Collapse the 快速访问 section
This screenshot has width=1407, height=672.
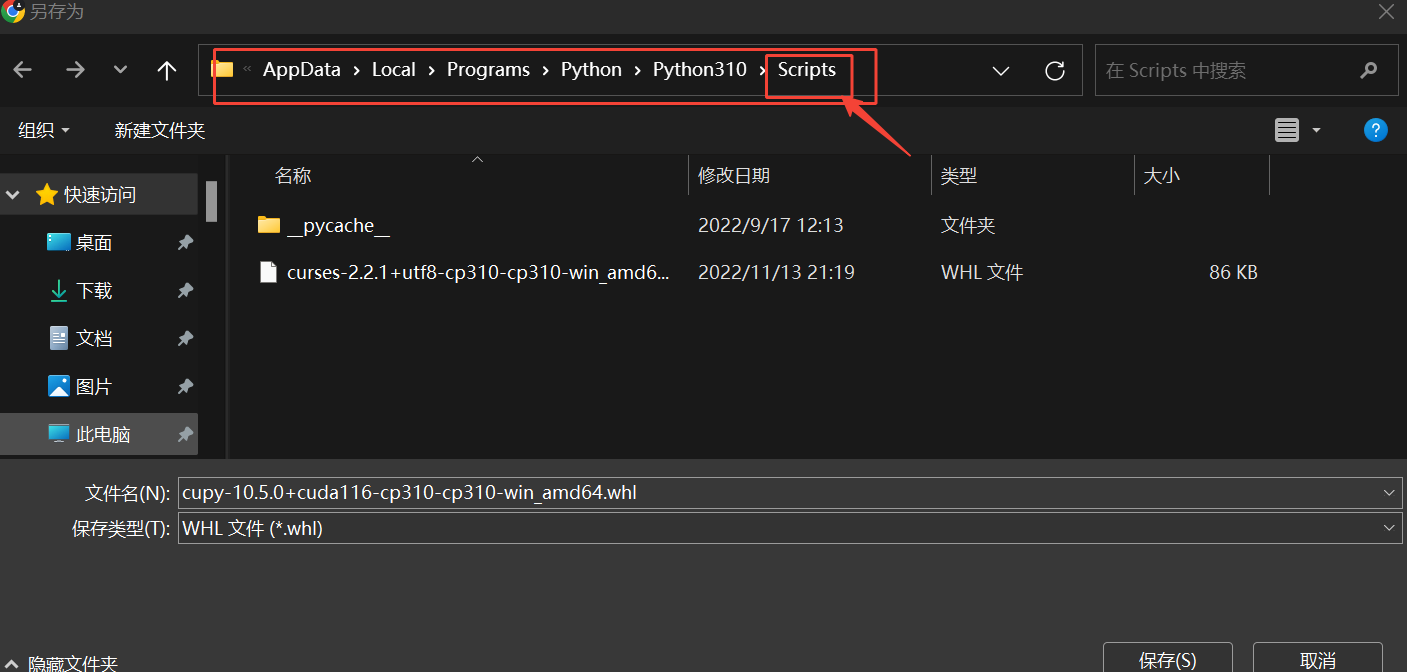(12, 194)
